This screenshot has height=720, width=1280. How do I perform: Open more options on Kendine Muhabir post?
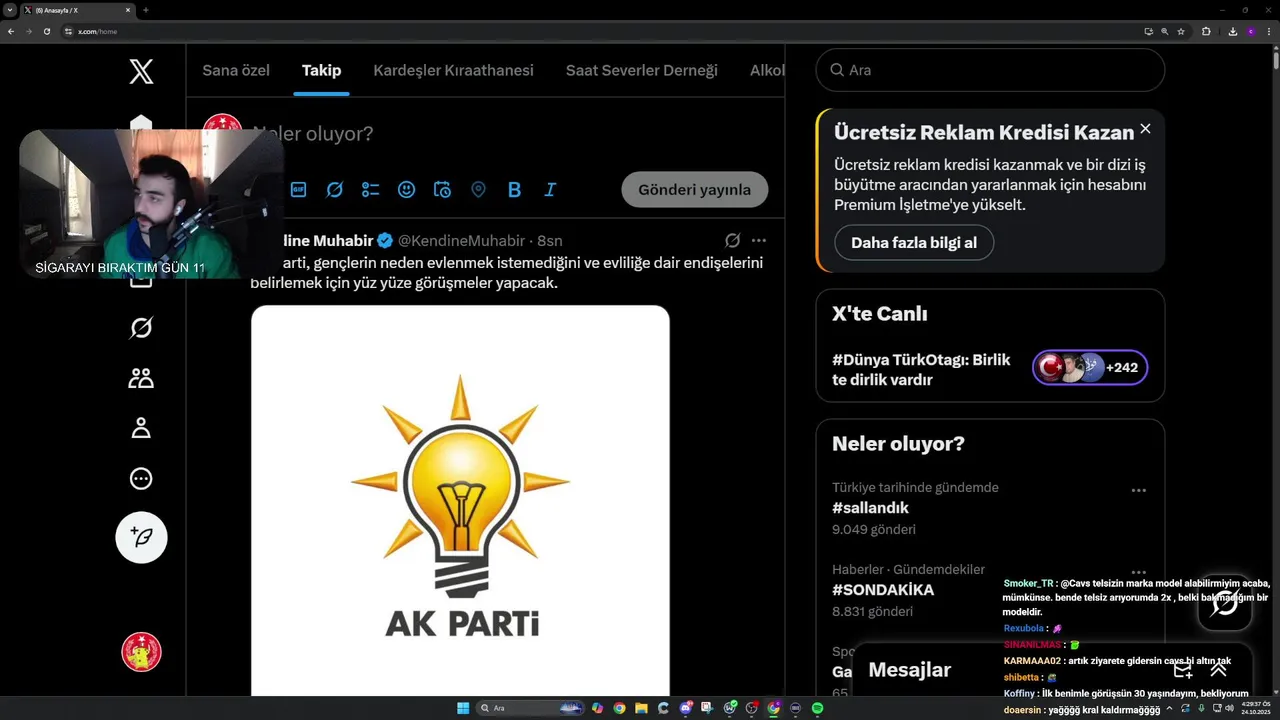(x=759, y=240)
